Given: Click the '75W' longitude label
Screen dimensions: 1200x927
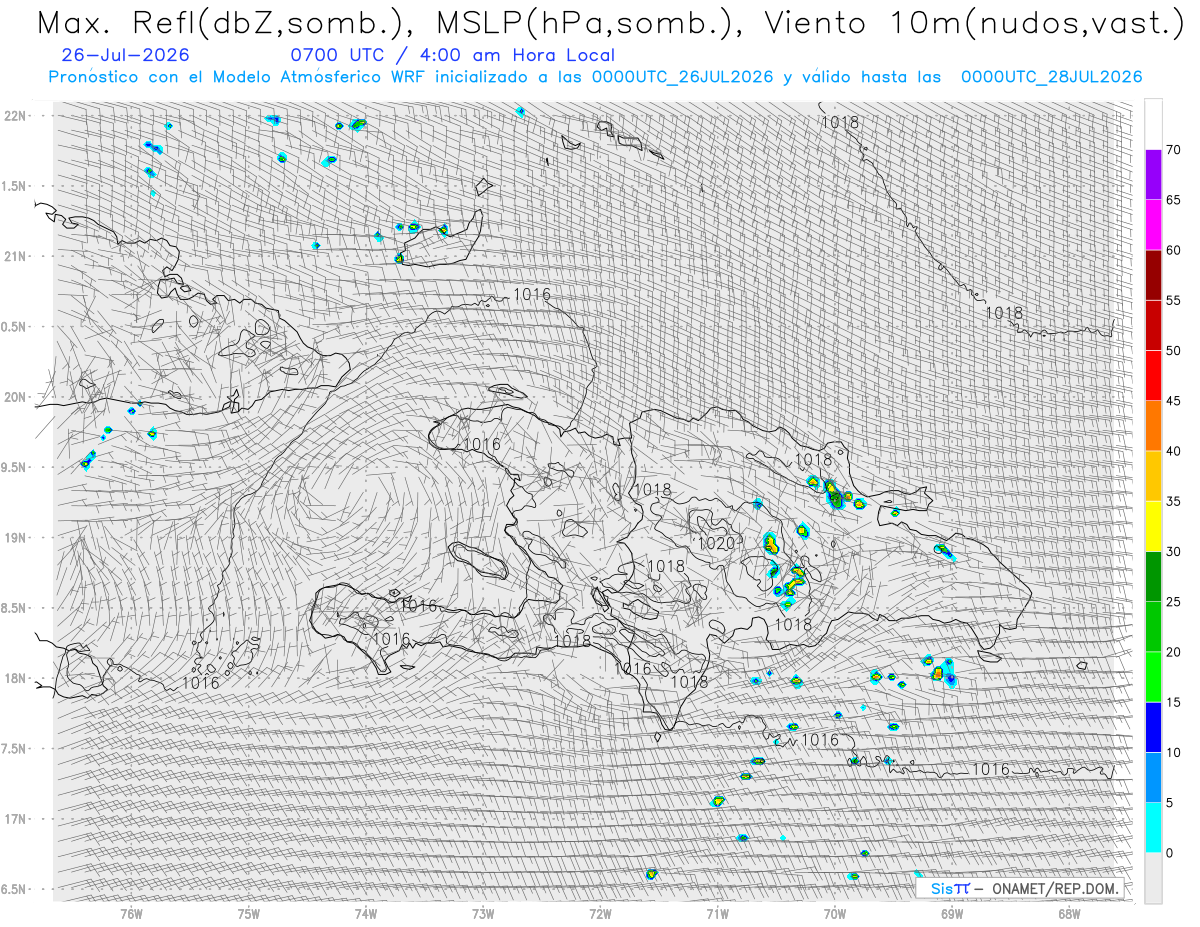Looking at the screenshot, I should point(249,912).
